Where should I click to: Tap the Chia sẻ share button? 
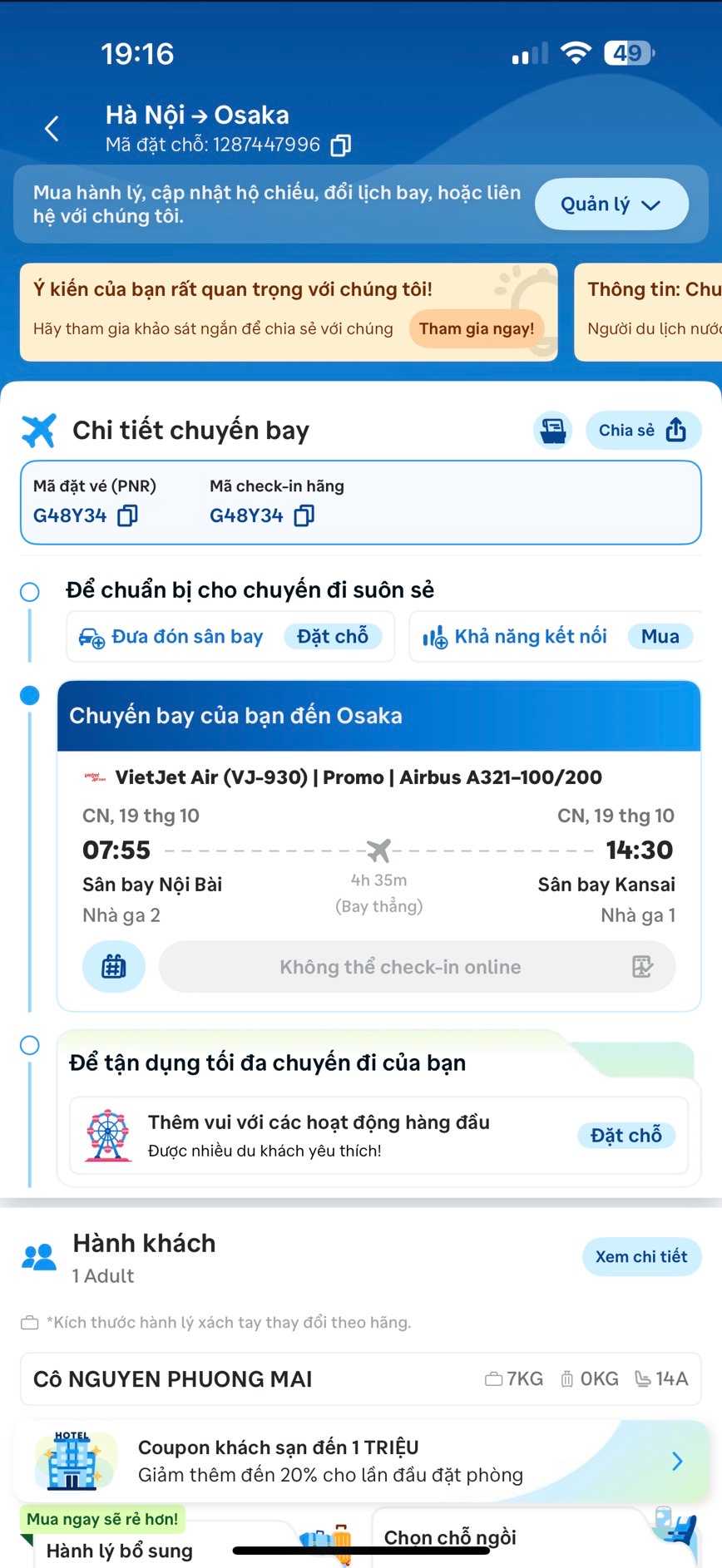pyautogui.click(x=642, y=430)
